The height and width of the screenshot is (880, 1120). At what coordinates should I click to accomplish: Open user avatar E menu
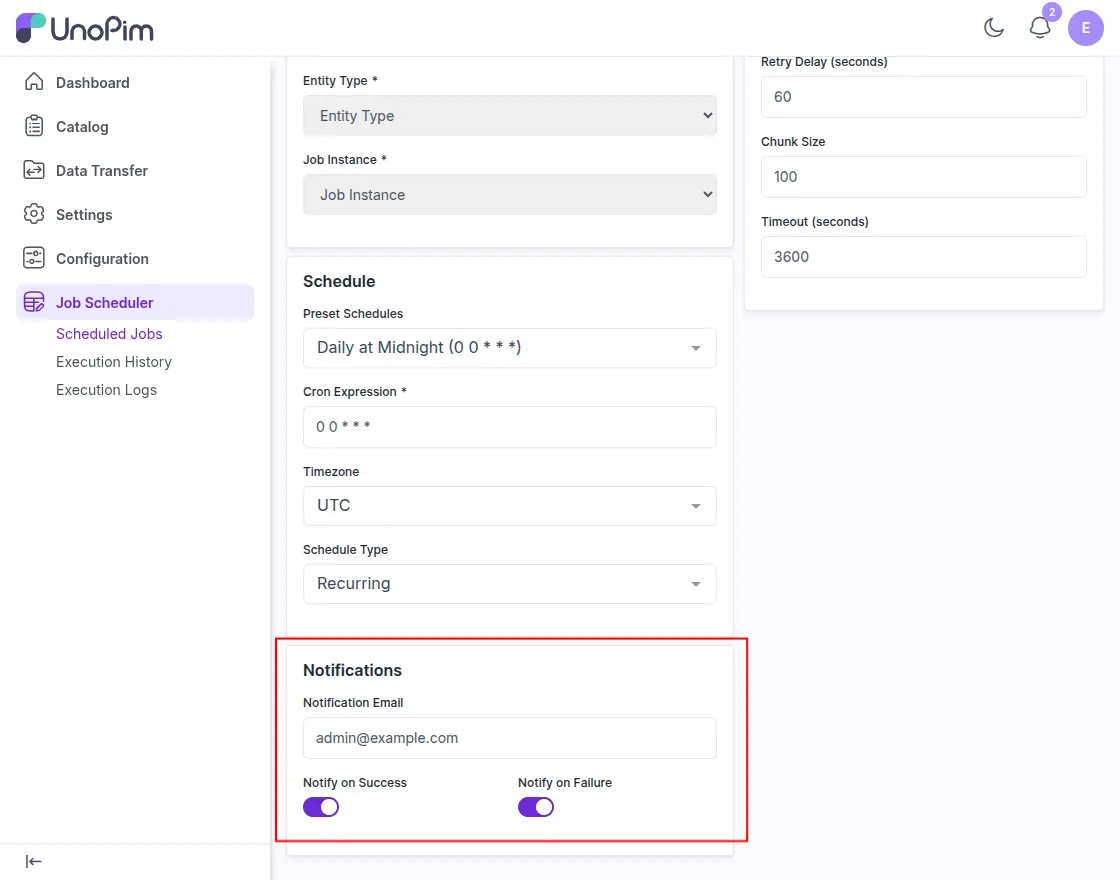coord(1085,28)
